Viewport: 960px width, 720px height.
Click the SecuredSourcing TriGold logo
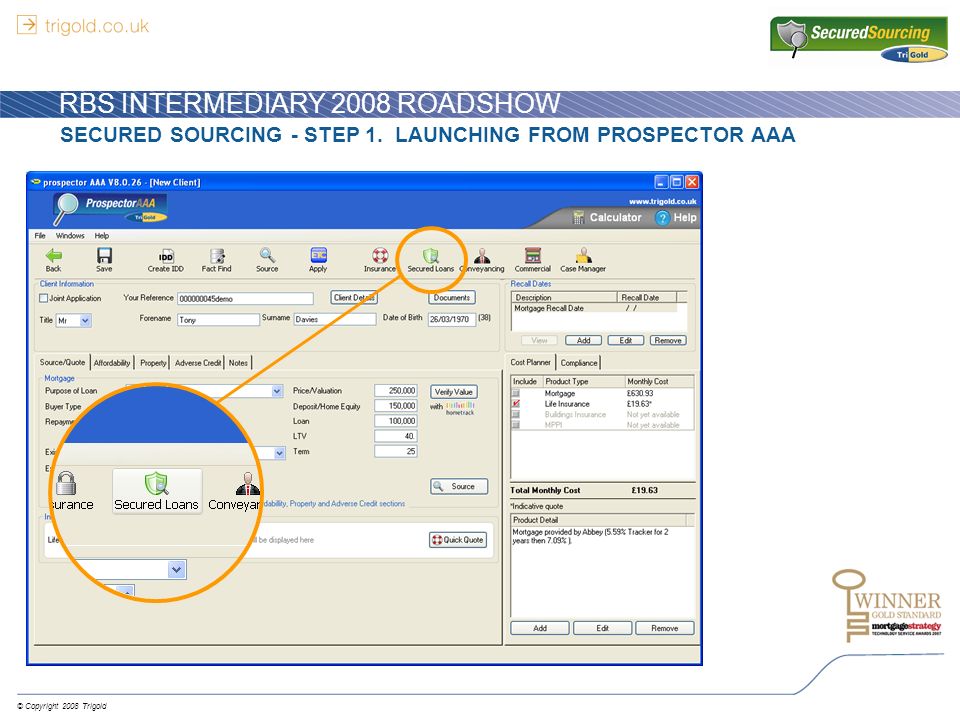(x=858, y=38)
